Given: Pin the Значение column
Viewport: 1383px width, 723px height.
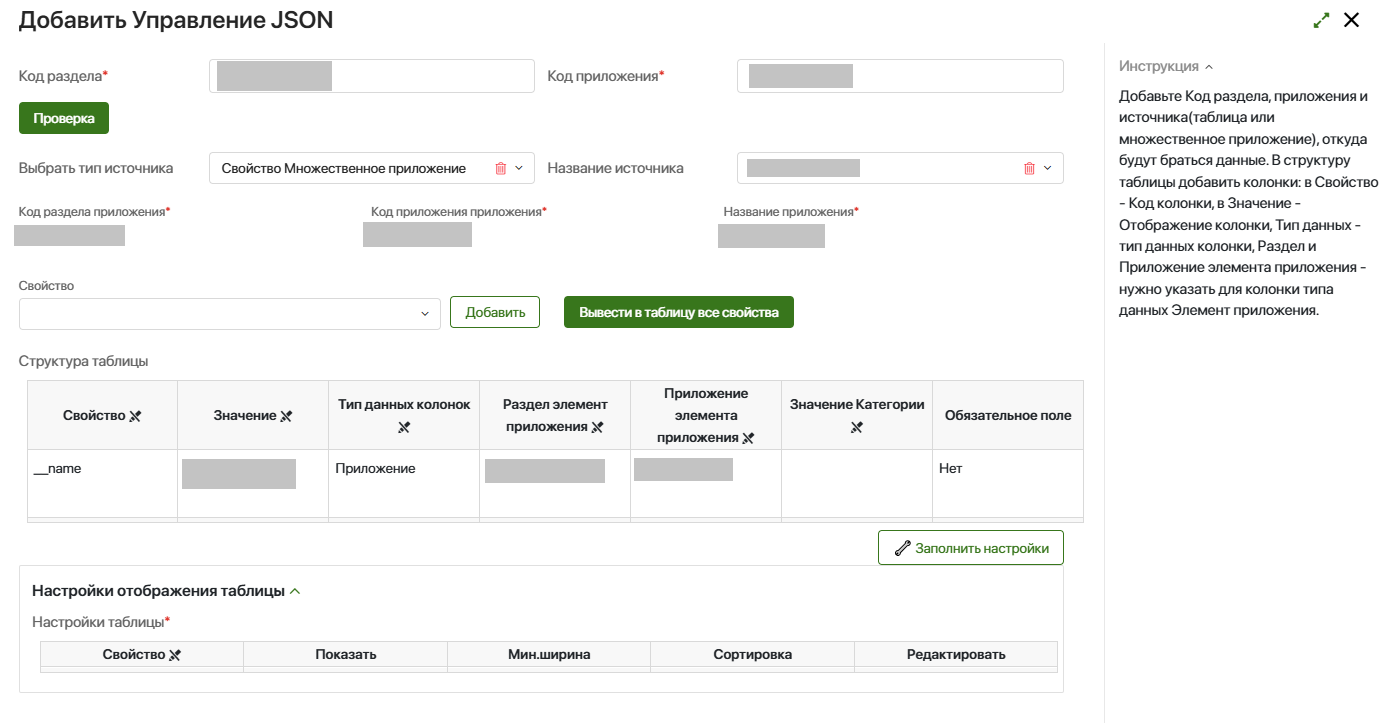Looking at the screenshot, I should coord(286,416).
